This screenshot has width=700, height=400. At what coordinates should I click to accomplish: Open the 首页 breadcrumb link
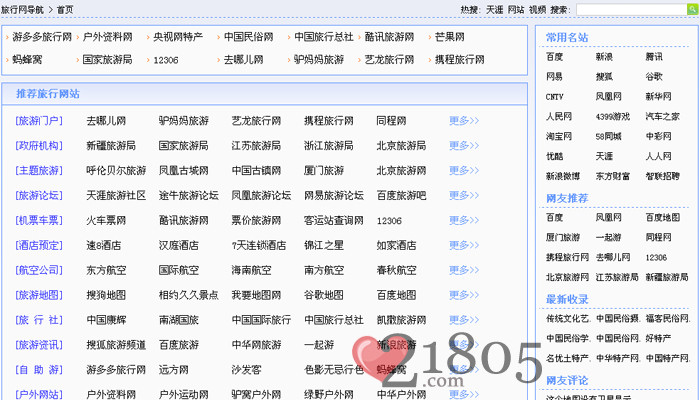pyautogui.click(x=64, y=9)
